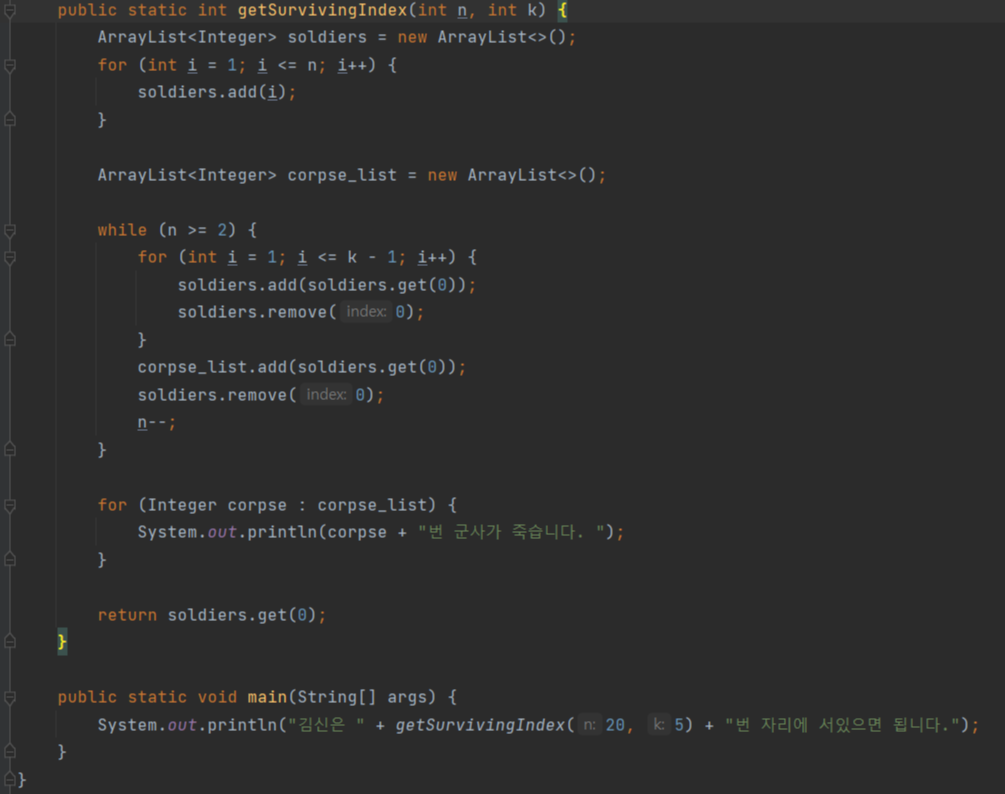The width and height of the screenshot is (1005, 794).
Task: Click fold-end marker closing the inner for loop
Action: 10,339
